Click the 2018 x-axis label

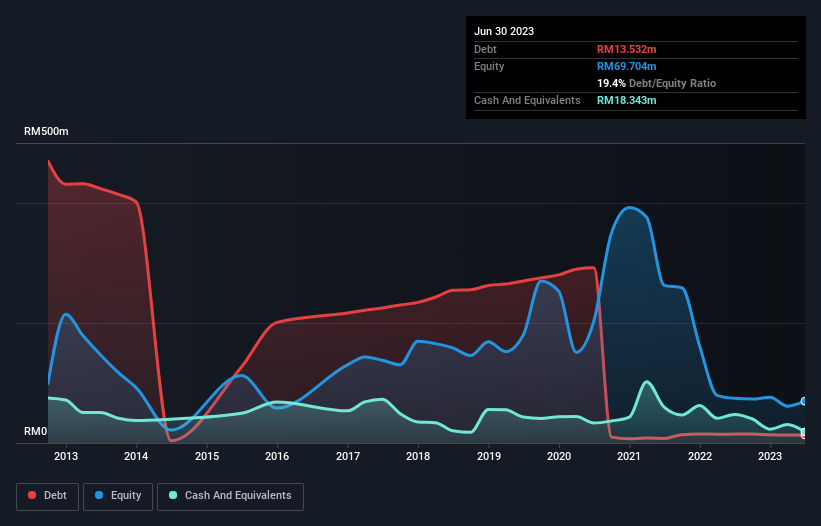(418, 456)
